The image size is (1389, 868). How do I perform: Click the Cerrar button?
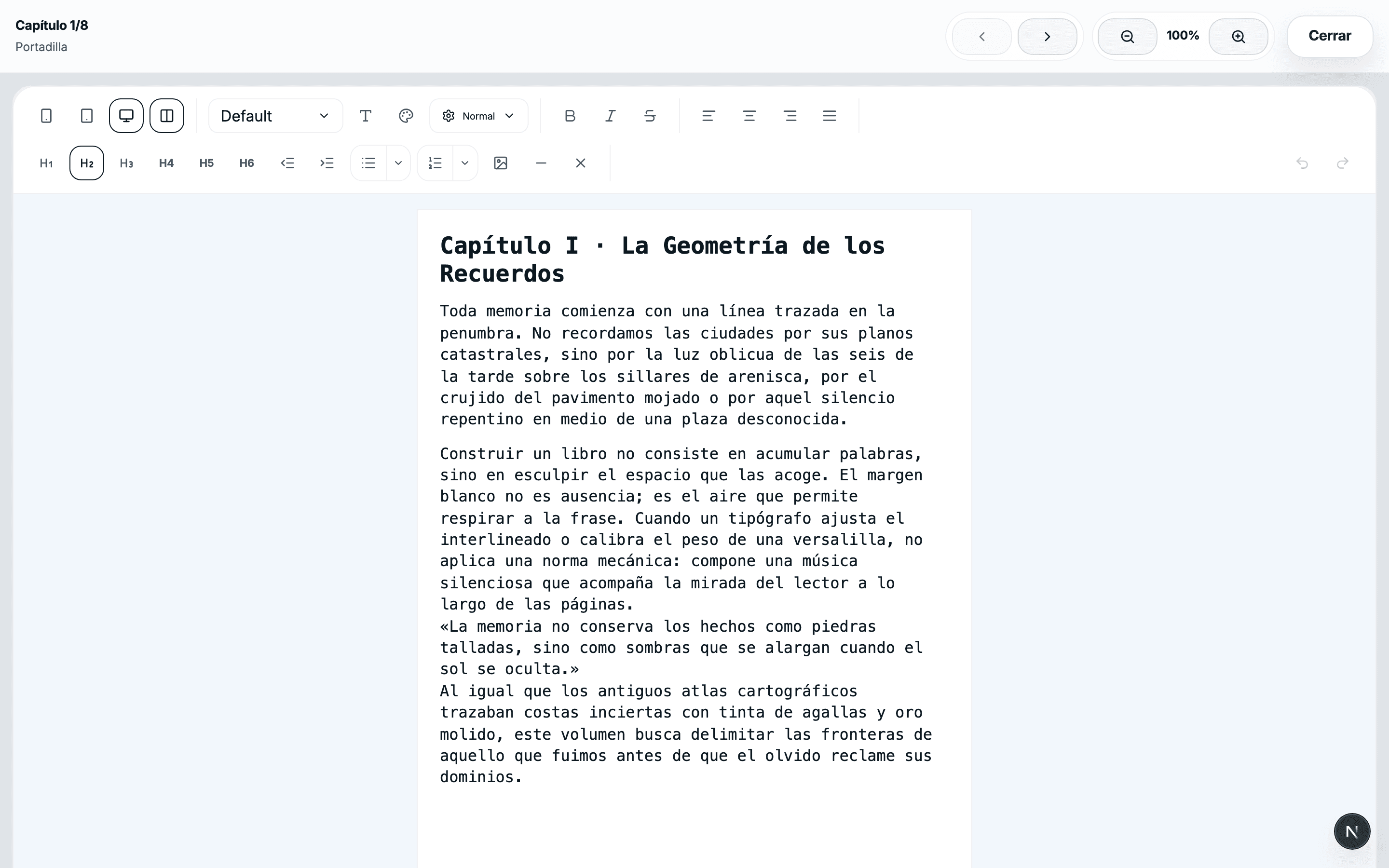click(x=1330, y=36)
